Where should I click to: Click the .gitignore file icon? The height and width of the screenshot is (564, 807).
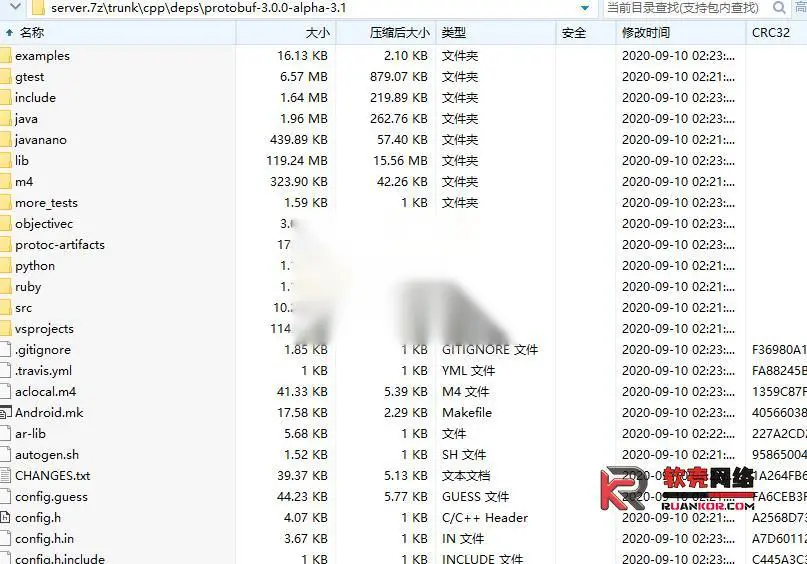click(5, 350)
